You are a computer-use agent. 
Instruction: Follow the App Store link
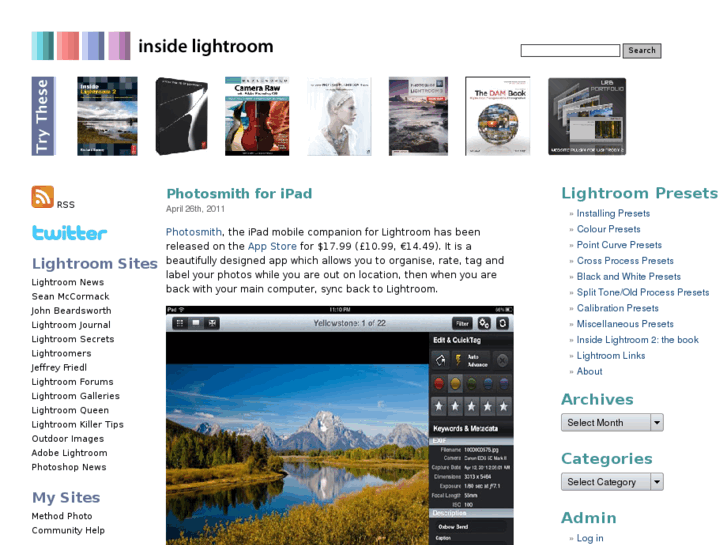point(272,246)
